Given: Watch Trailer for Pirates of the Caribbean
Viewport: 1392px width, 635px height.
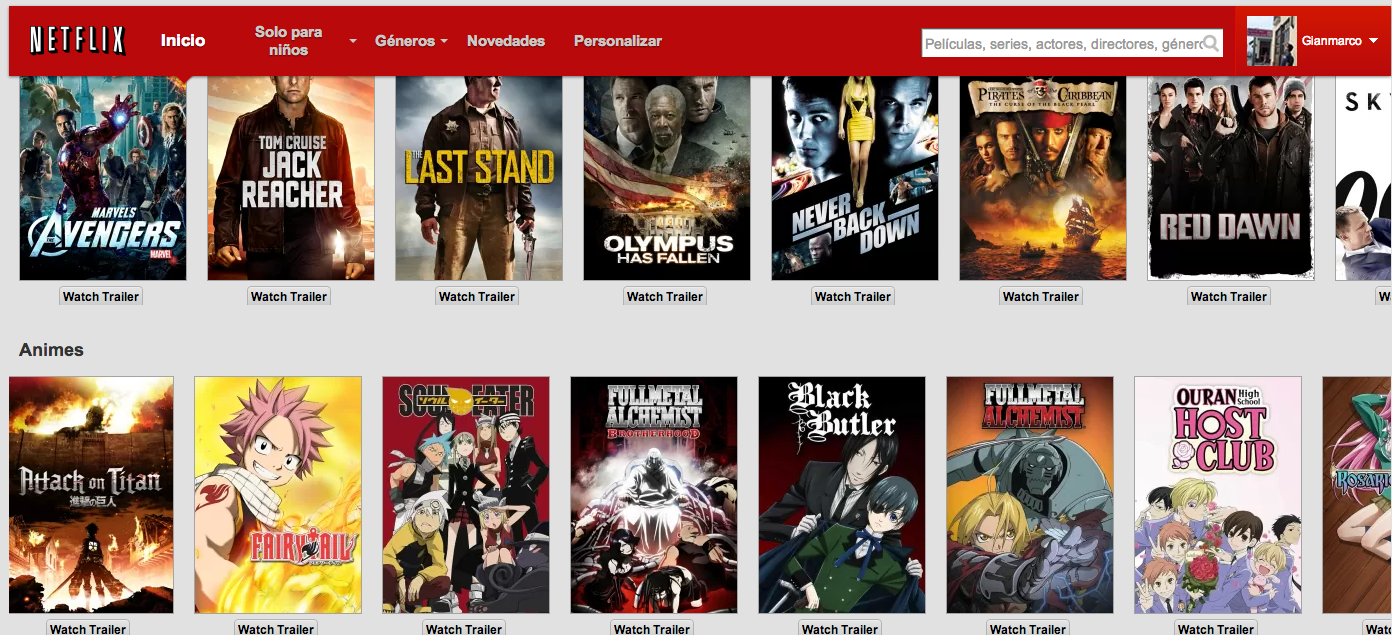Looking at the screenshot, I should (x=1041, y=296).
